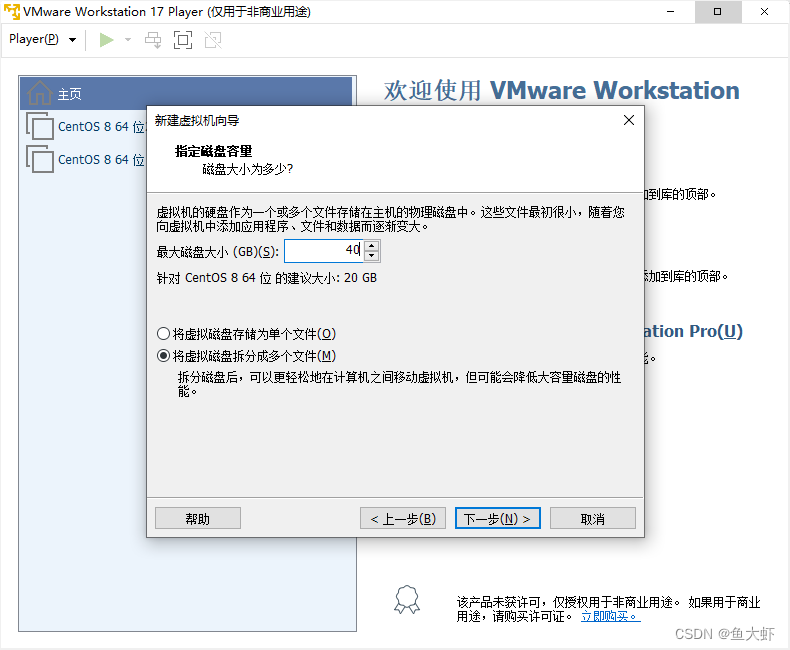Select 将虚拟磁盘存储为单个文件 radio button
Screen dimensions: 790x650
[x=163, y=334]
